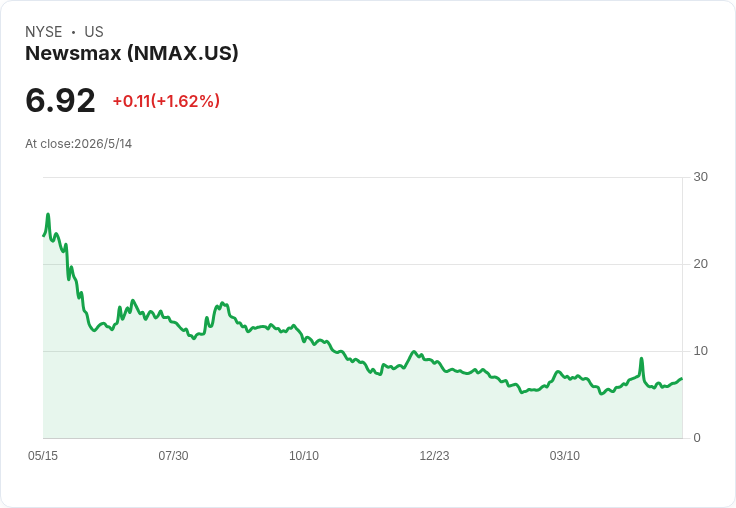Select the 05/15 date on x-axis

(x=43, y=455)
